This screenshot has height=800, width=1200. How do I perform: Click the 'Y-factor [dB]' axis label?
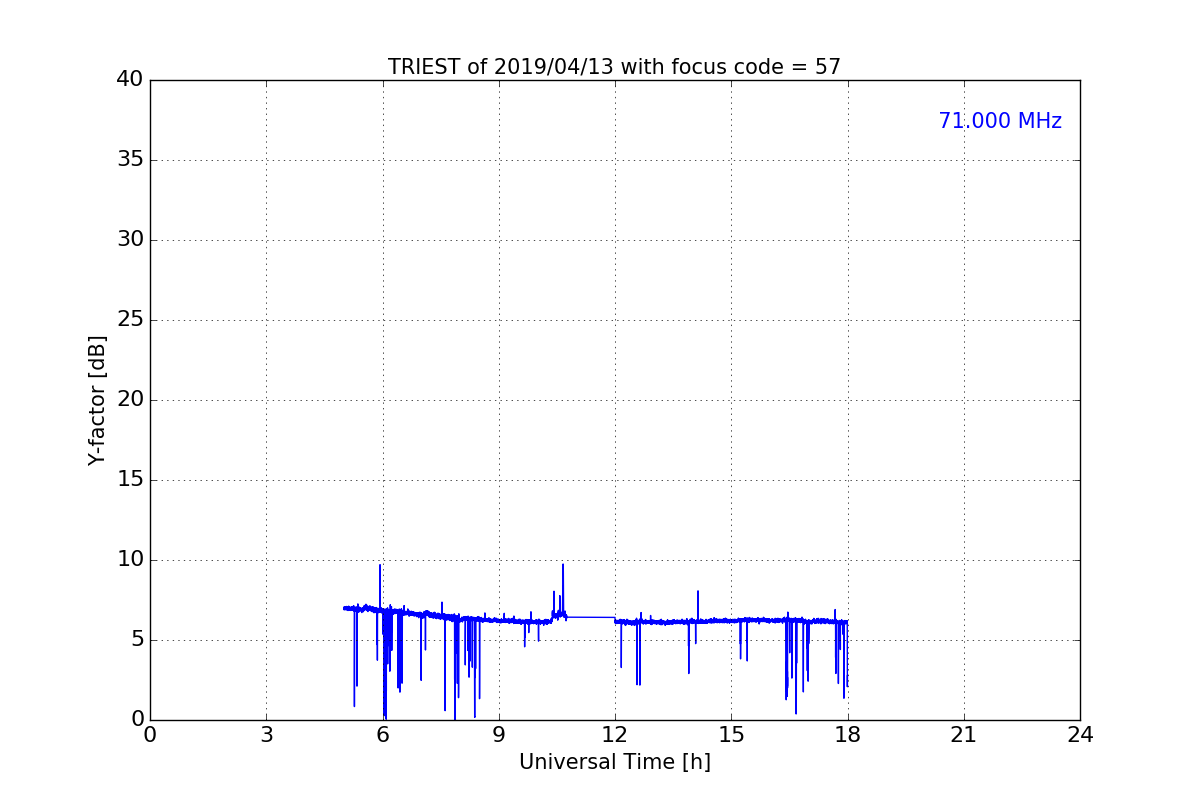[x=97, y=400]
